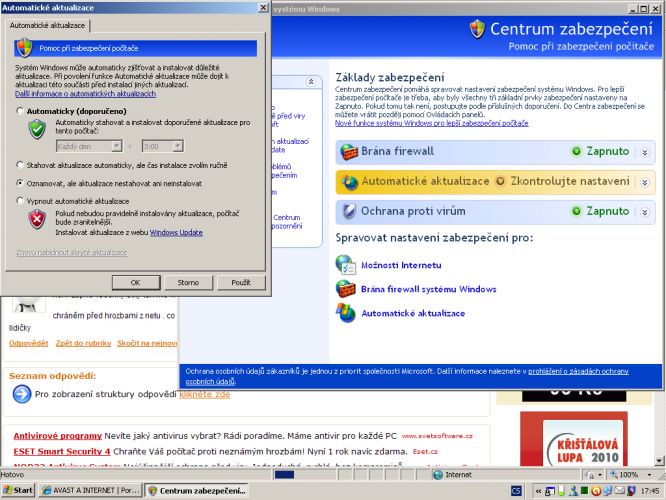Click the Brána firewall brick wall icon

349,152
